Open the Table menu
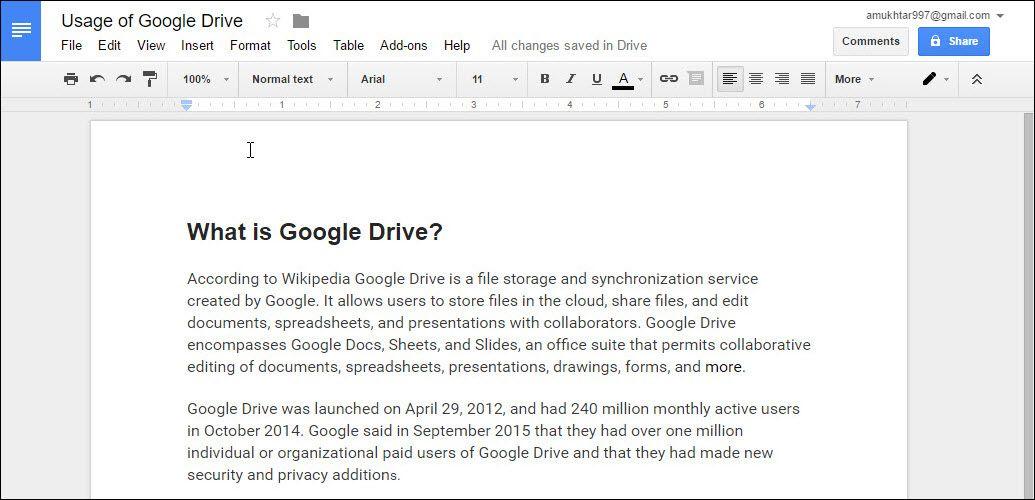This screenshot has width=1035, height=500. 349,46
